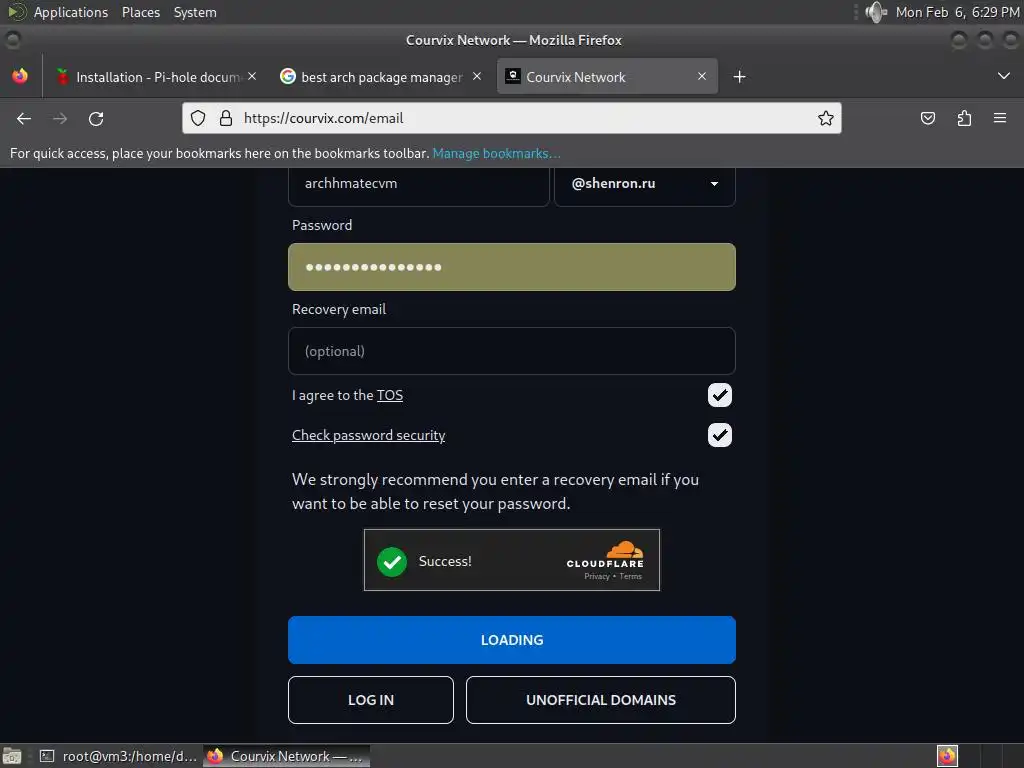View site security via the padlock icon
1024x768 pixels.
tap(226, 118)
